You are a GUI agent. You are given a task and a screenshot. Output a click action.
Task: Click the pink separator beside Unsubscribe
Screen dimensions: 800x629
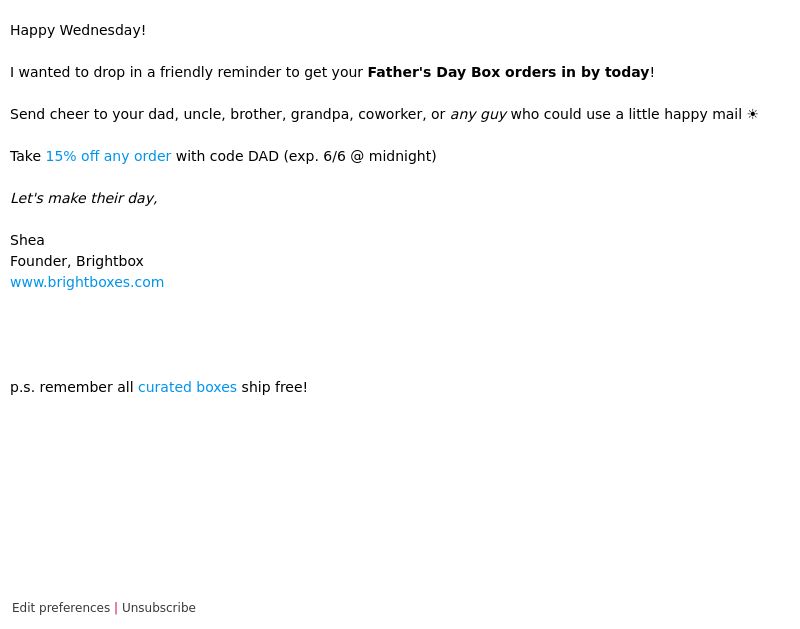(116, 608)
